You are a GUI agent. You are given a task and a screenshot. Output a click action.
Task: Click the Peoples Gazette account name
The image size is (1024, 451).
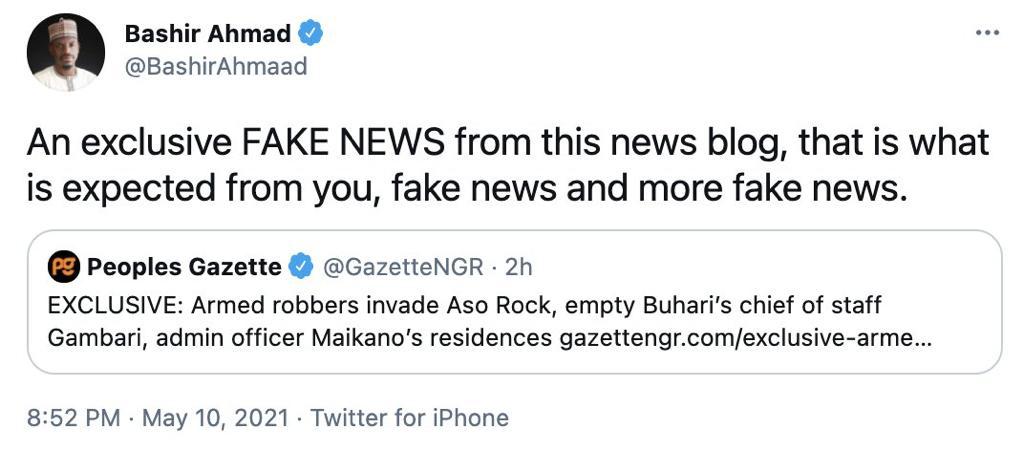[184, 266]
